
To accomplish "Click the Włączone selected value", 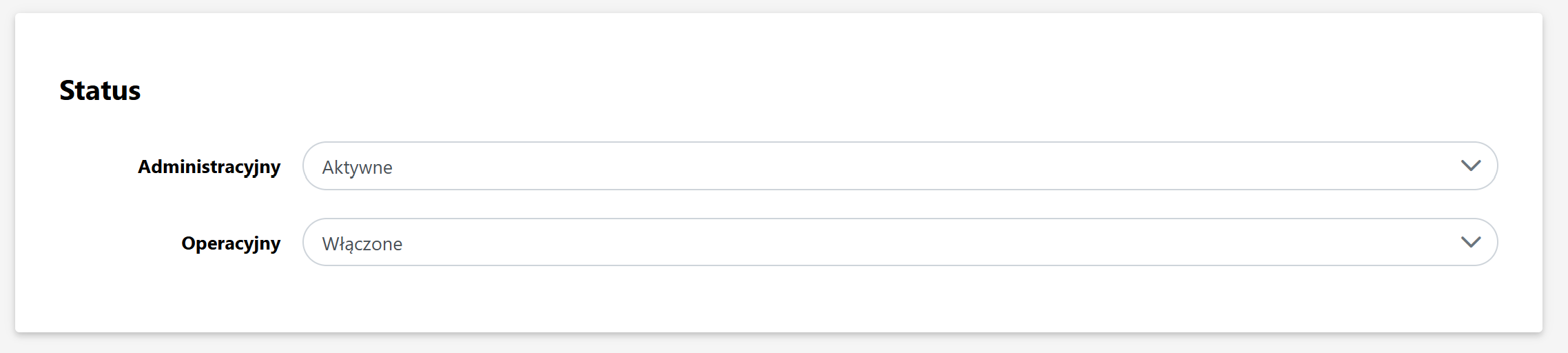I will coord(362,244).
